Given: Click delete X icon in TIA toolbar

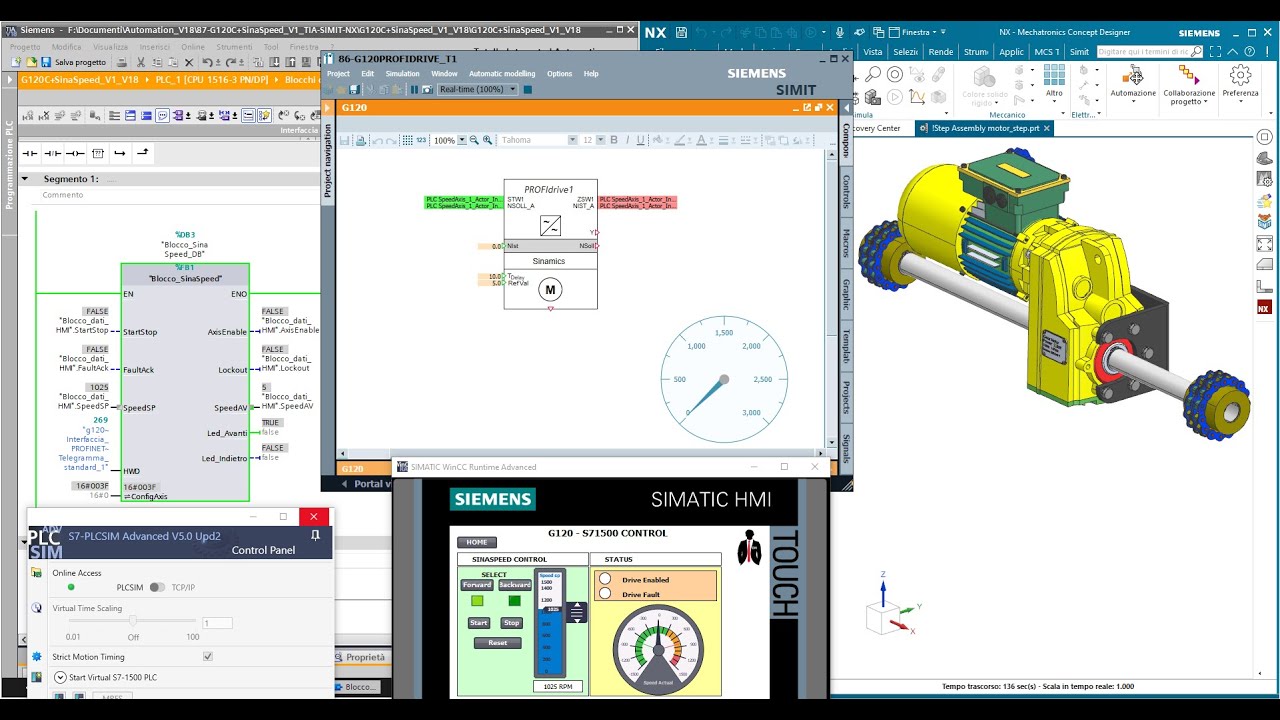Looking at the screenshot, I should [188, 62].
